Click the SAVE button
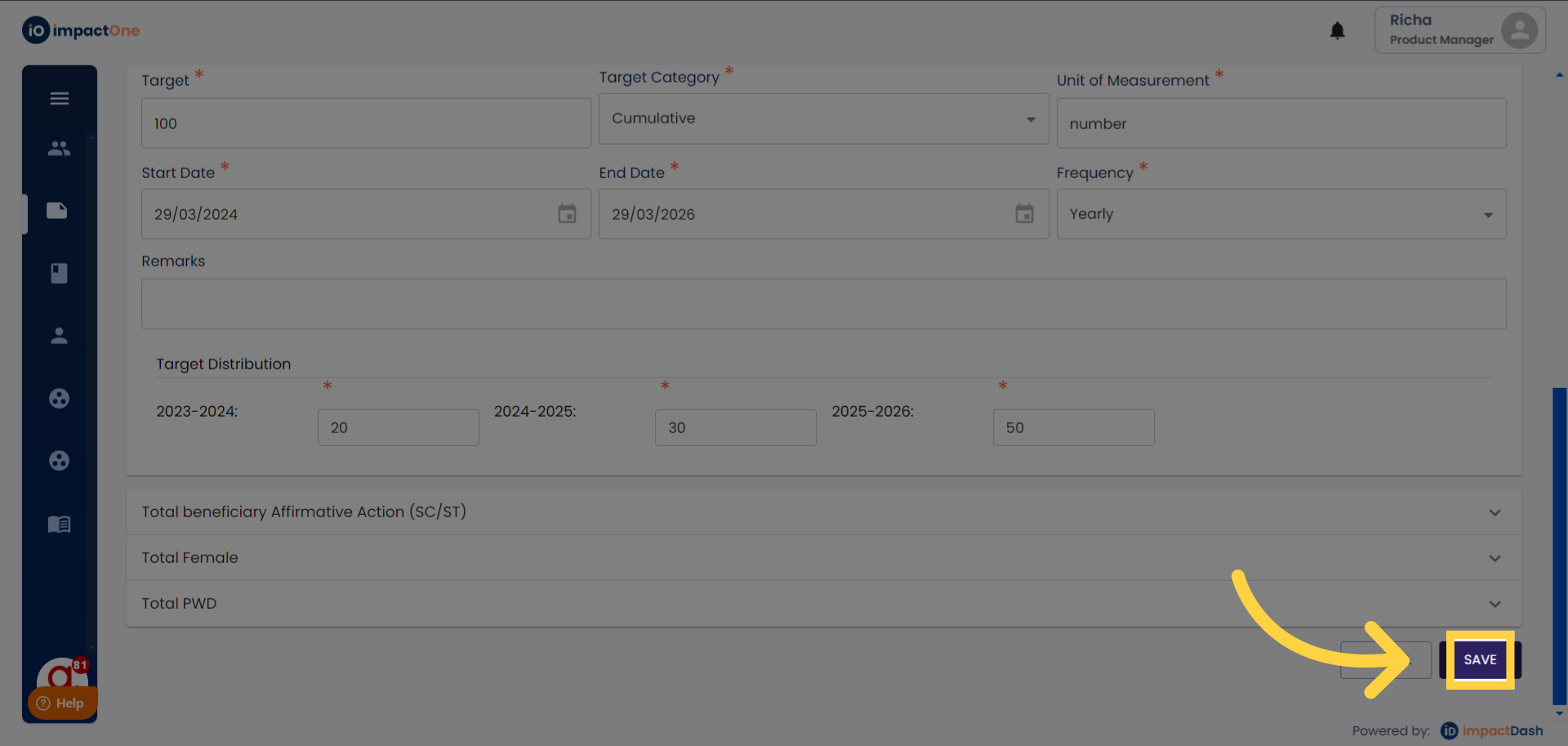This screenshot has width=1568, height=746. tap(1480, 660)
